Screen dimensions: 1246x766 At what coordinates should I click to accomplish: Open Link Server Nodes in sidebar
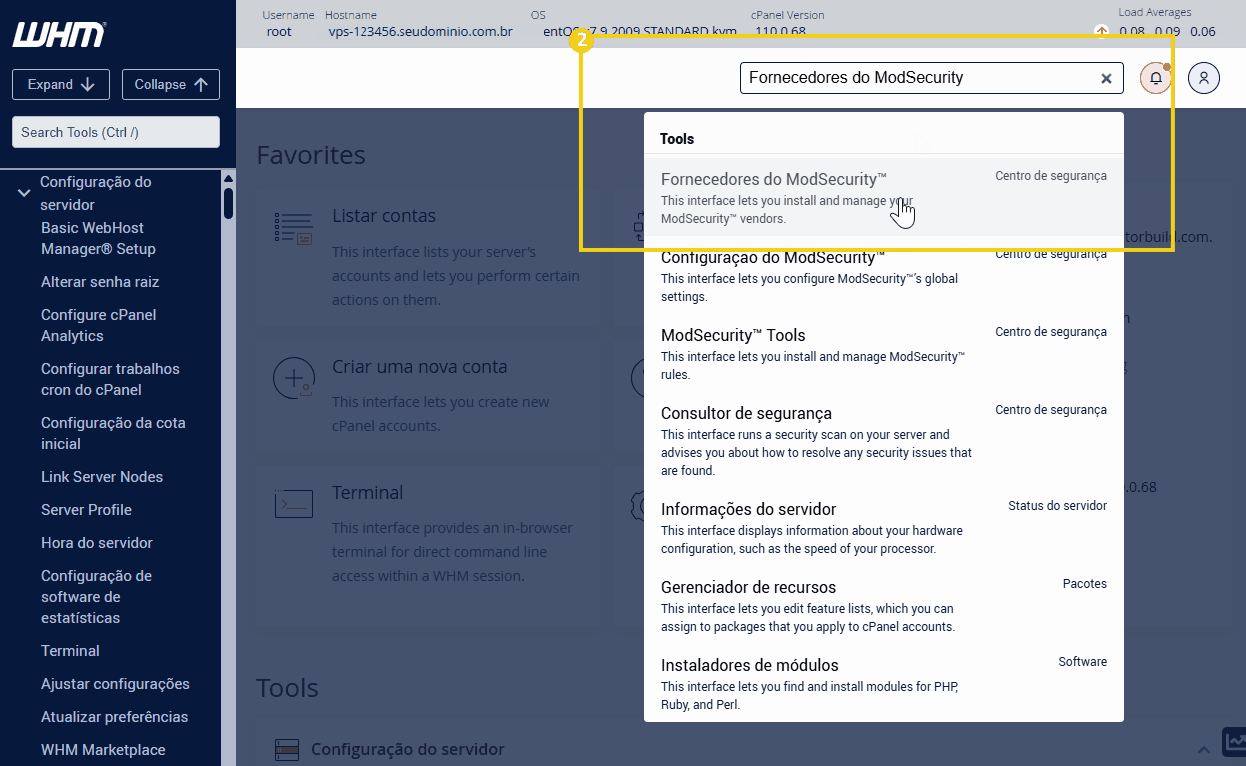pos(102,477)
